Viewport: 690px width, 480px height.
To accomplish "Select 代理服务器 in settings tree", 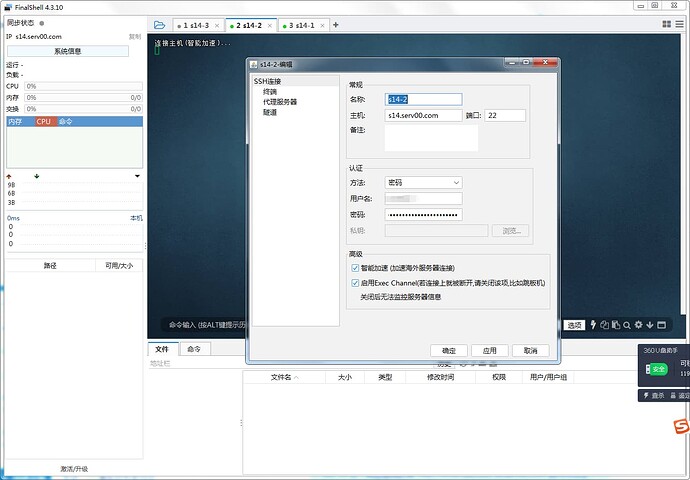I will tap(280, 102).
